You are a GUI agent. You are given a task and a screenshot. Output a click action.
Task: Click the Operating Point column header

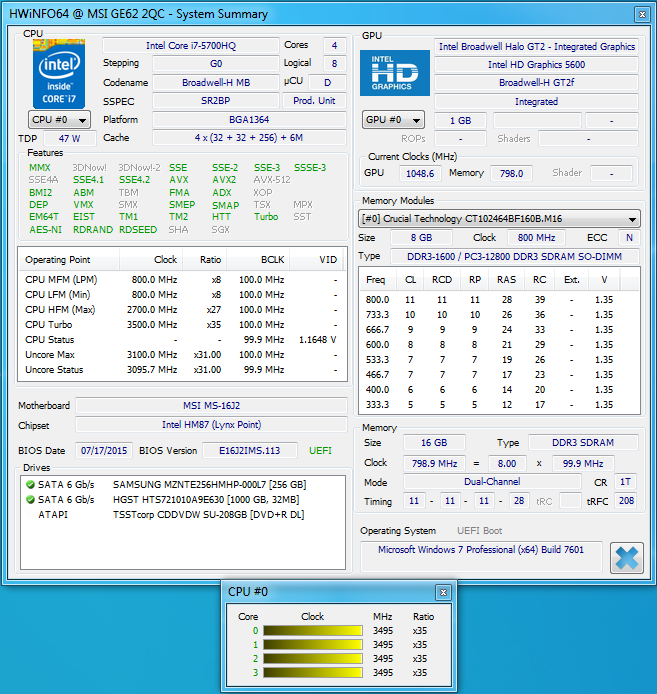pos(69,259)
